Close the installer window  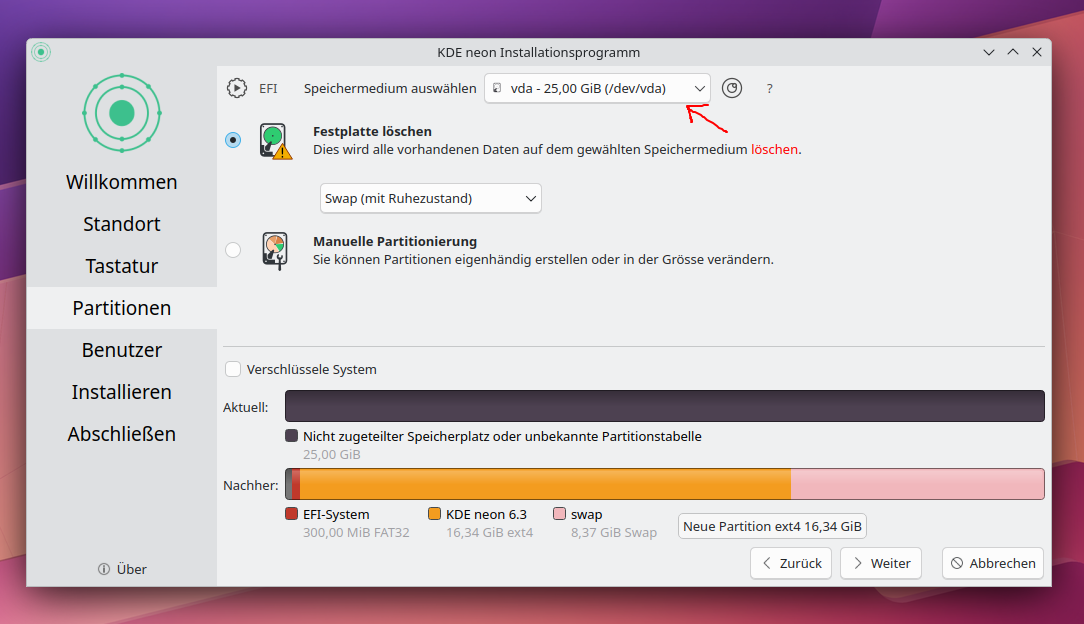(1037, 53)
